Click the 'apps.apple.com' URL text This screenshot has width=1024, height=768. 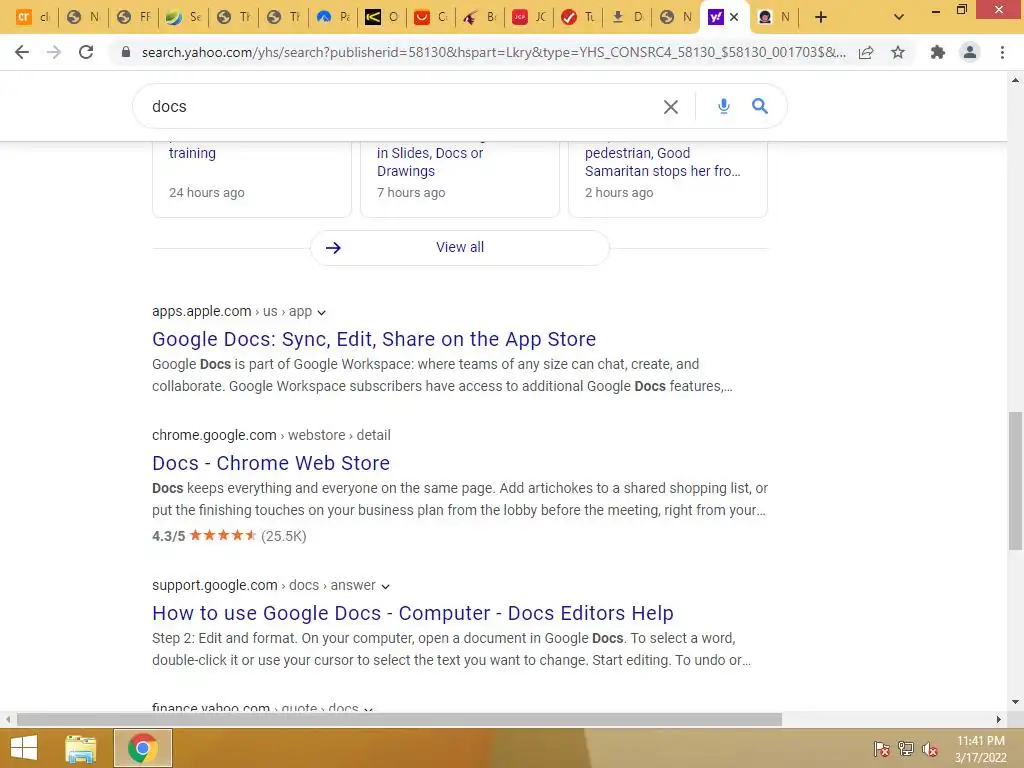pyautogui.click(x=202, y=311)
